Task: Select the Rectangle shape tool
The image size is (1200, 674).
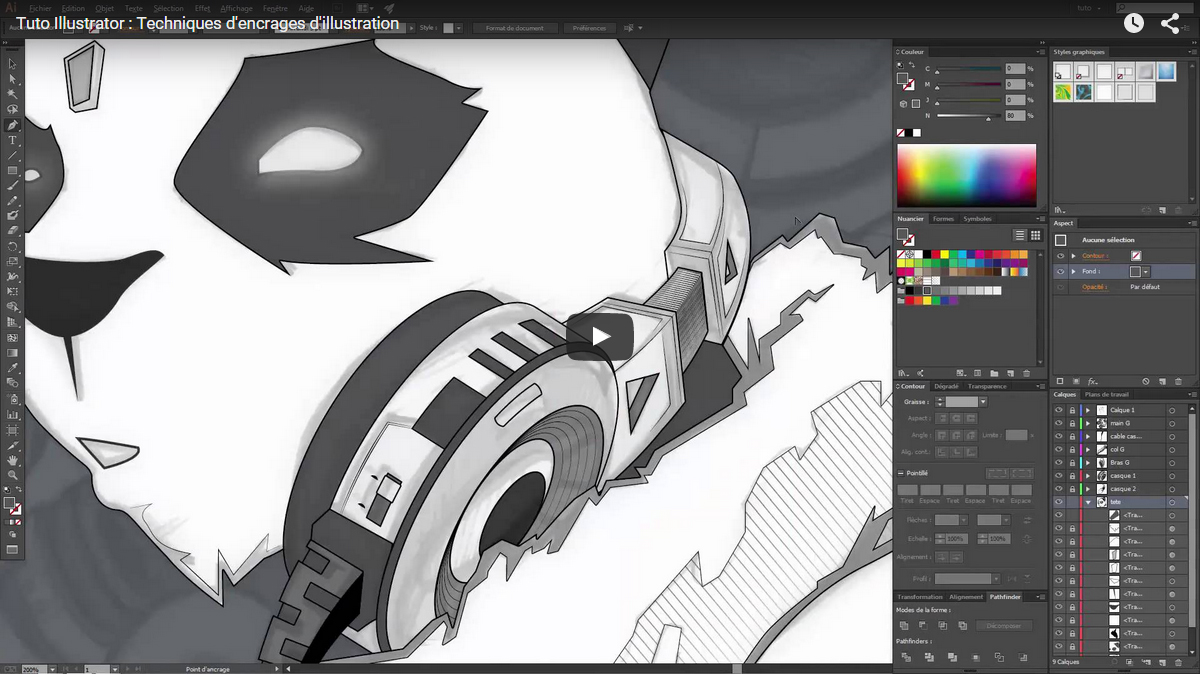Action: 12,170
